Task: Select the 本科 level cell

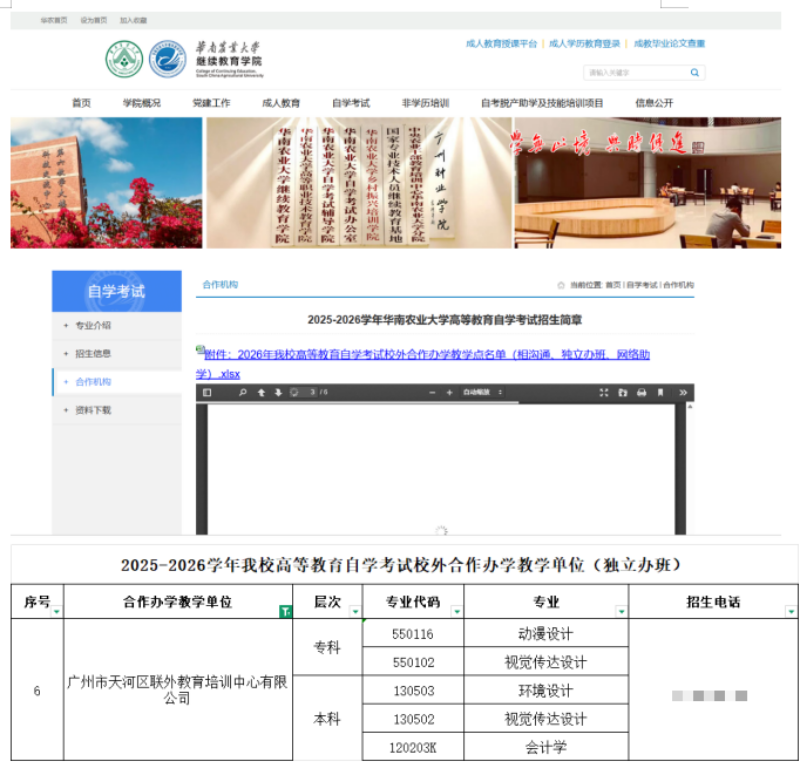Action: 327,718
